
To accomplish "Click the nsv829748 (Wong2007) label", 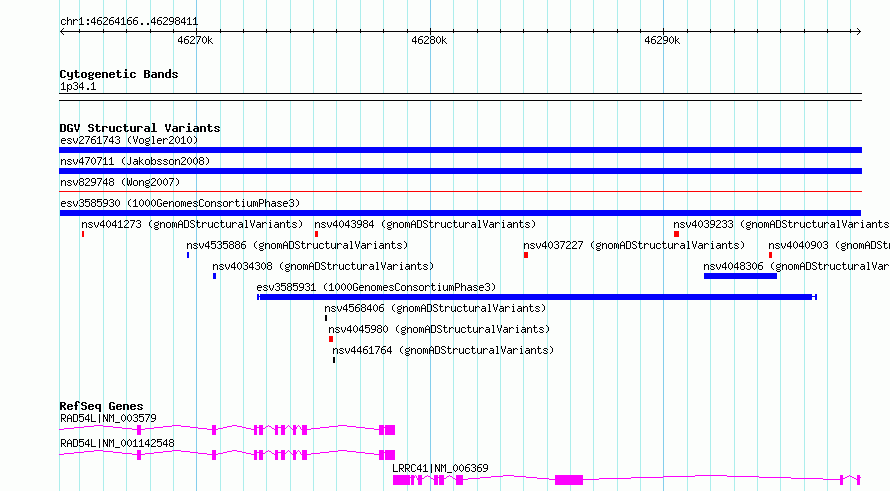I will click(120, 182).
